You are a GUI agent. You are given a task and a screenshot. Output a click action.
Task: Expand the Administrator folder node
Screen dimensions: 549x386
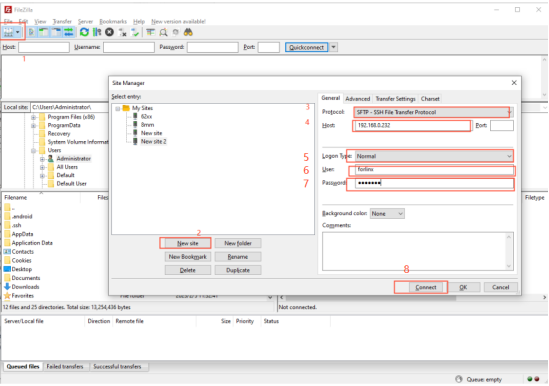coord(42,159)
